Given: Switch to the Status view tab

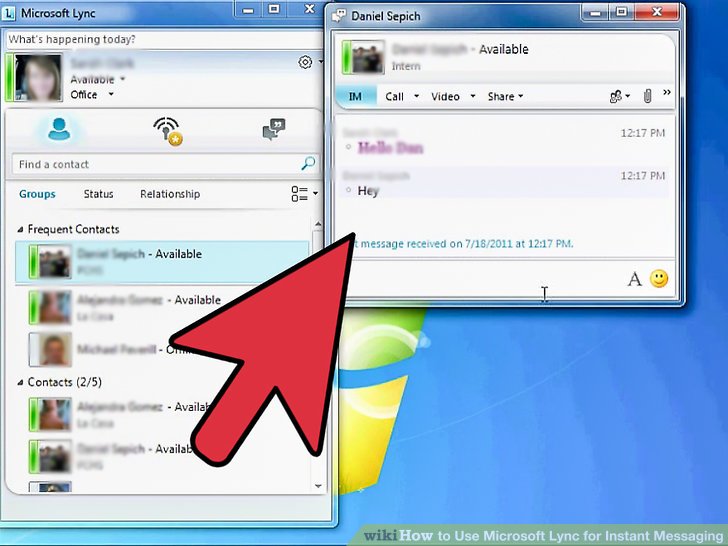Looking at the screenshot, I should (98, 194).
